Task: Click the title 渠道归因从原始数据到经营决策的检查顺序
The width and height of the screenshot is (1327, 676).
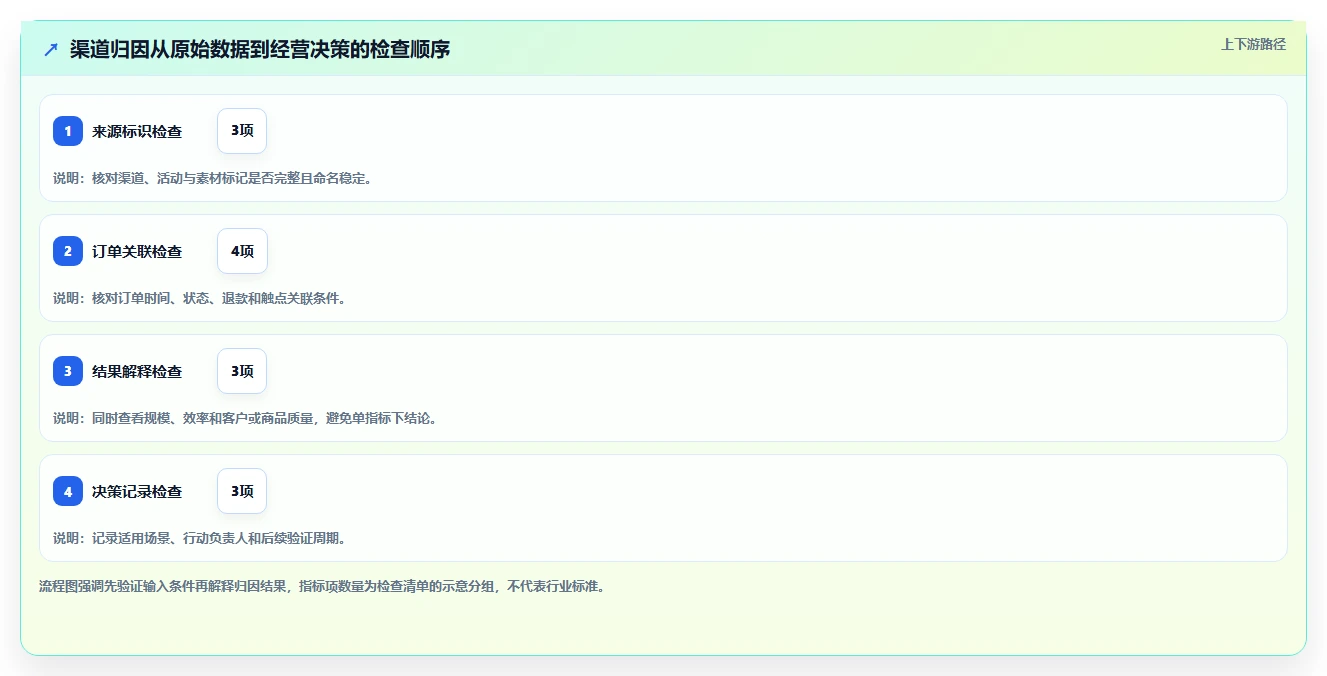Action: coord(260,49)
